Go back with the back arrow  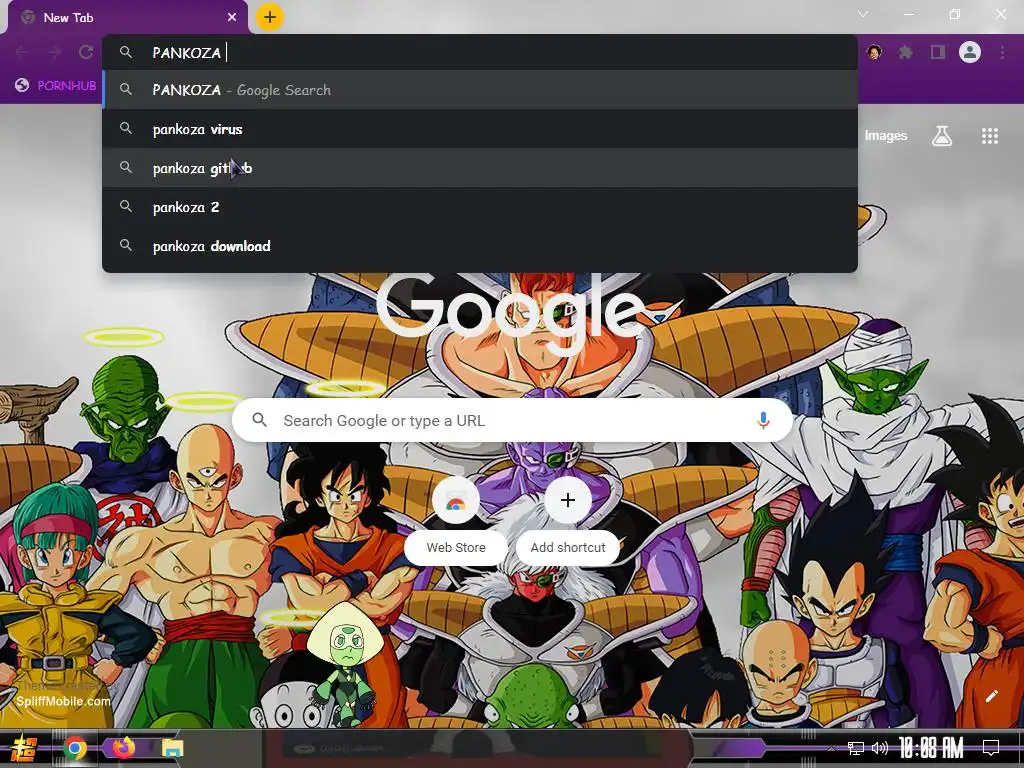(x=22, y=52)
